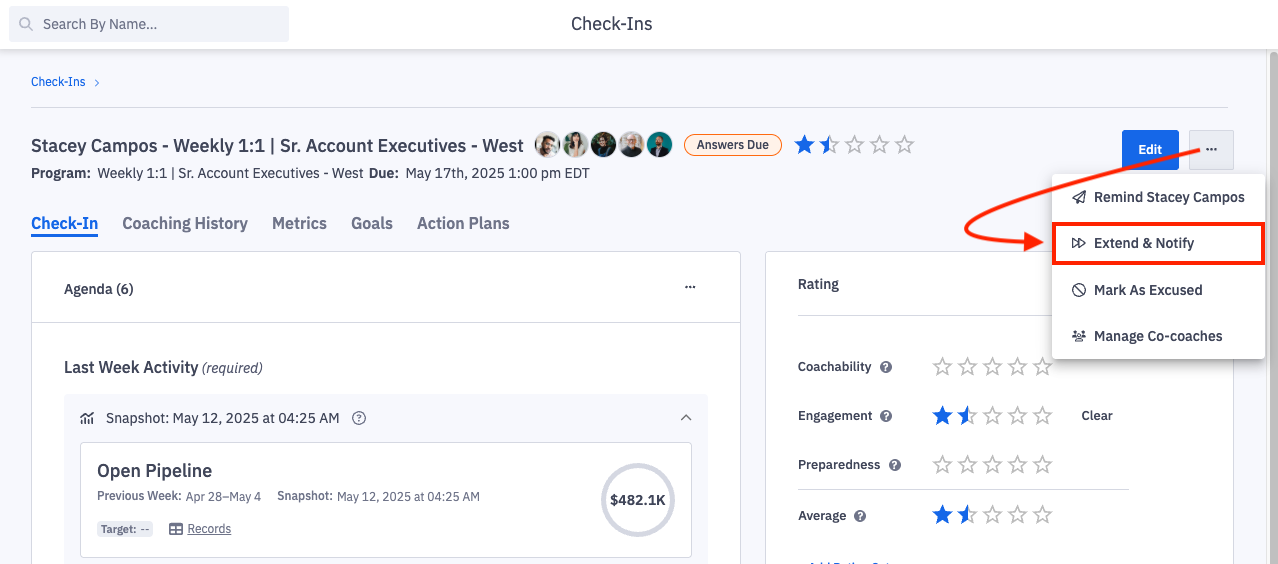Click the first participant avatar
1278x564 pixels.
pyautogui.click(x=547, y=145)
